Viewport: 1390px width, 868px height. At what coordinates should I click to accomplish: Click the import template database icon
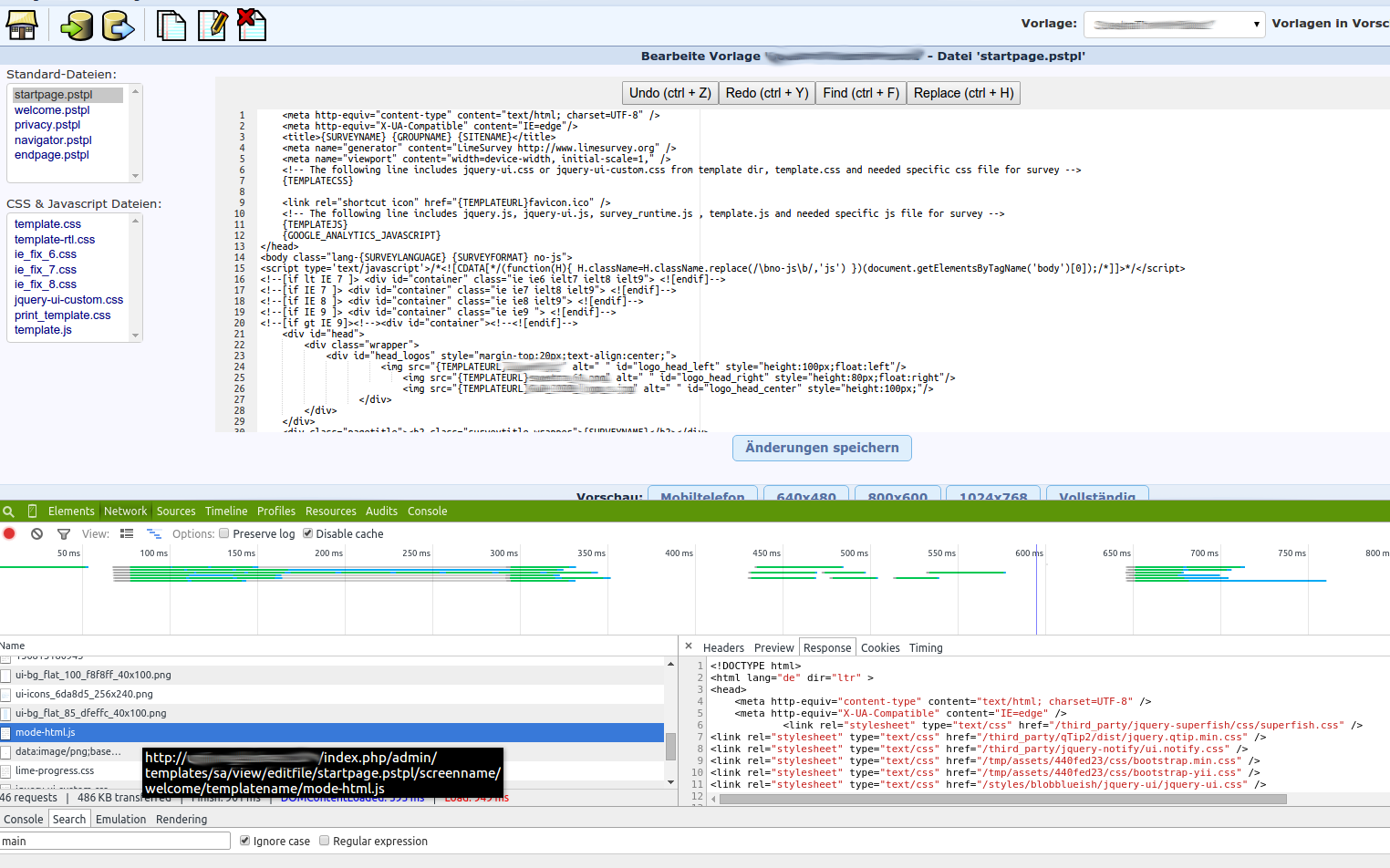click(77, 25)
